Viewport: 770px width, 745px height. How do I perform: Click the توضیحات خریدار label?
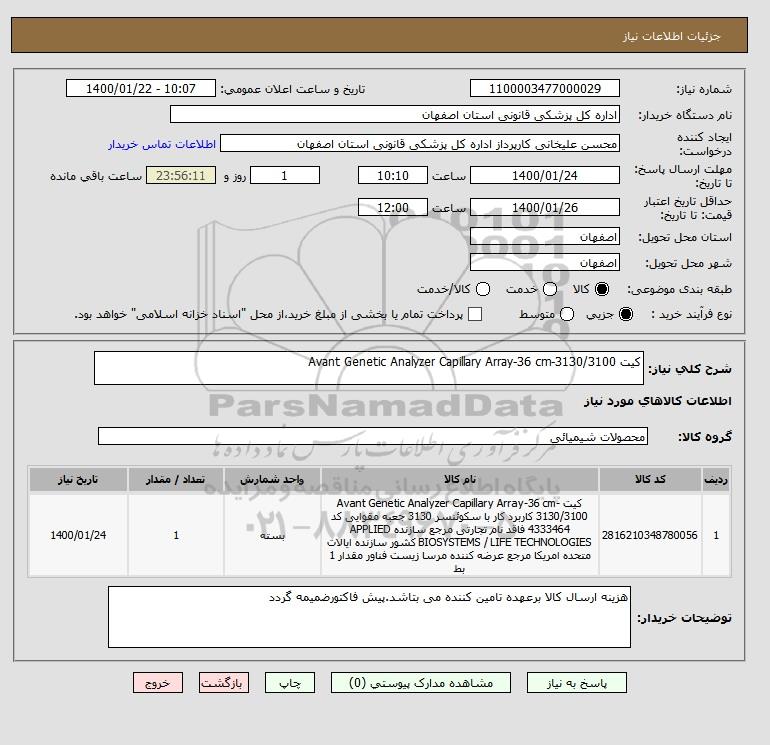(685, 617)
